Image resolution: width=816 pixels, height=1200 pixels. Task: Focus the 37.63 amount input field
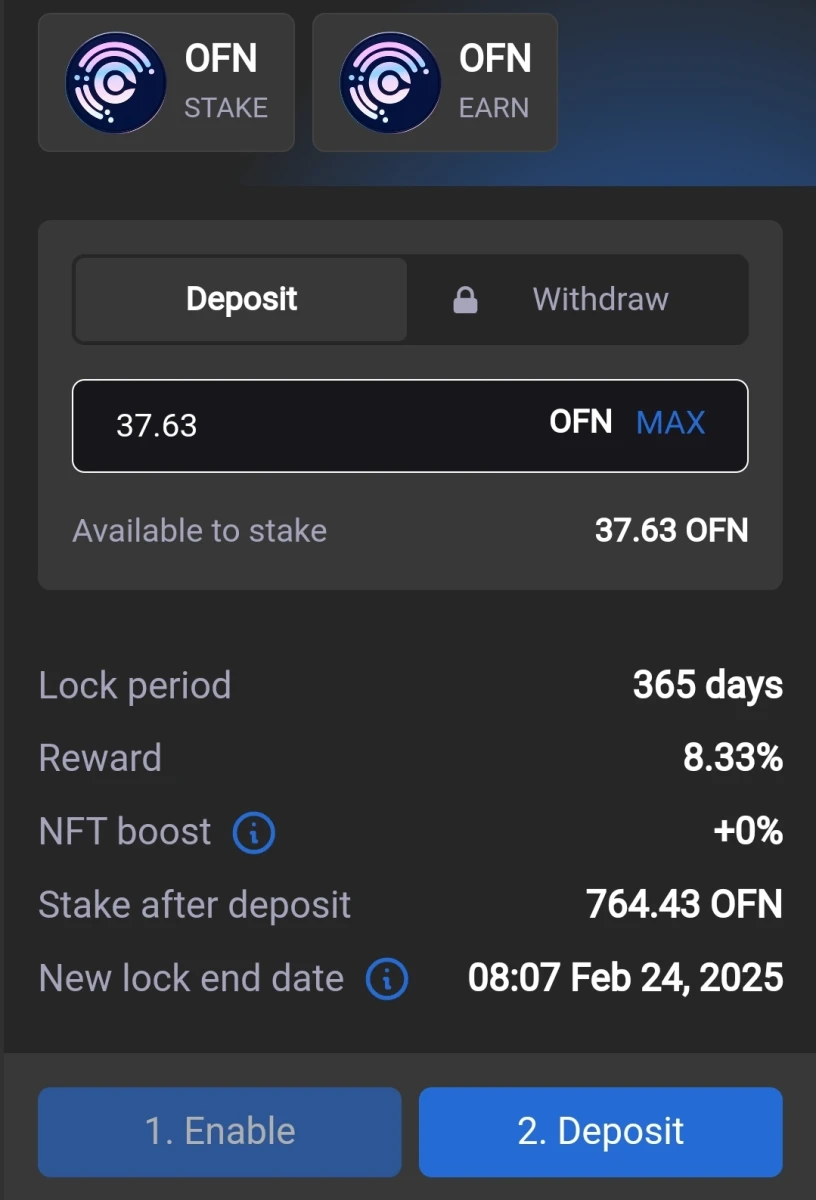[x=410, y=425]
